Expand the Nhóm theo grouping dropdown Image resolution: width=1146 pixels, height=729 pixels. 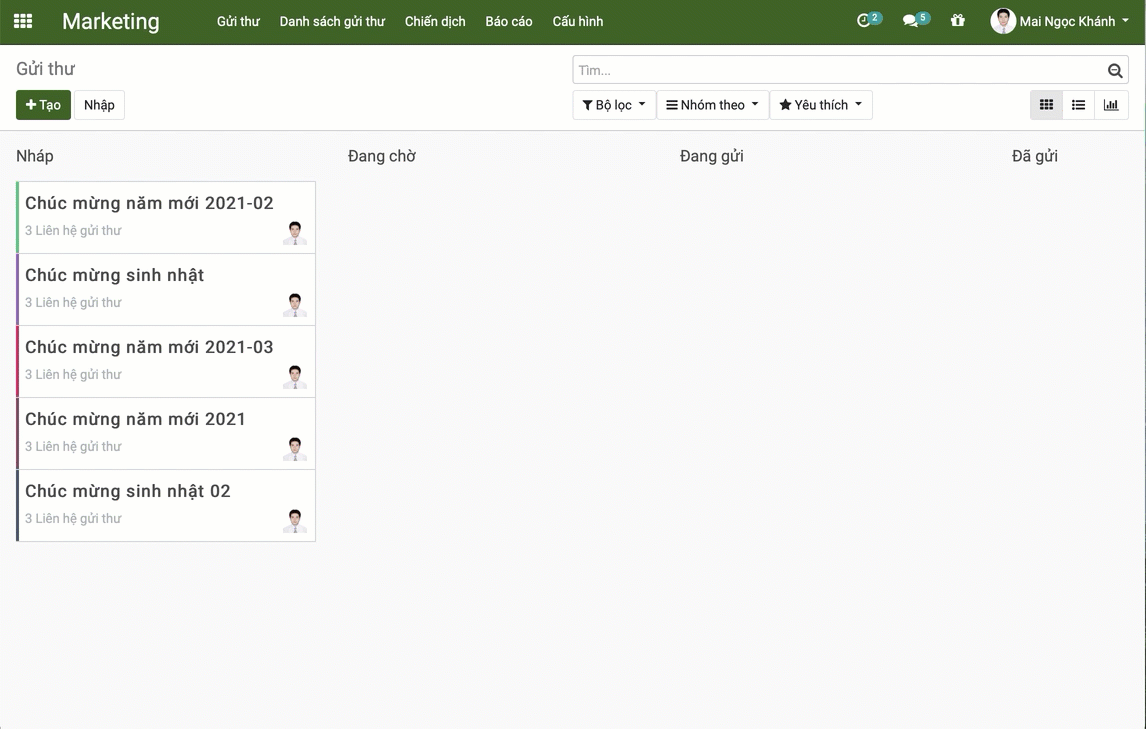(713, 105)
